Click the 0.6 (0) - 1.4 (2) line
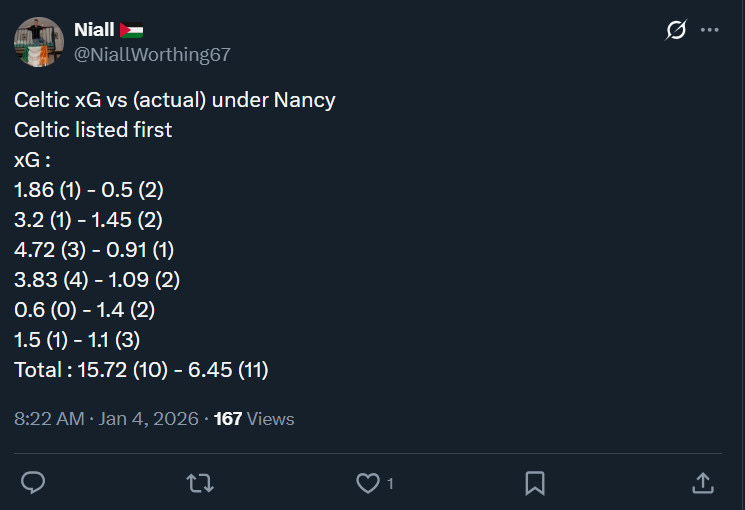745x510 pixels. coord(91,310)
